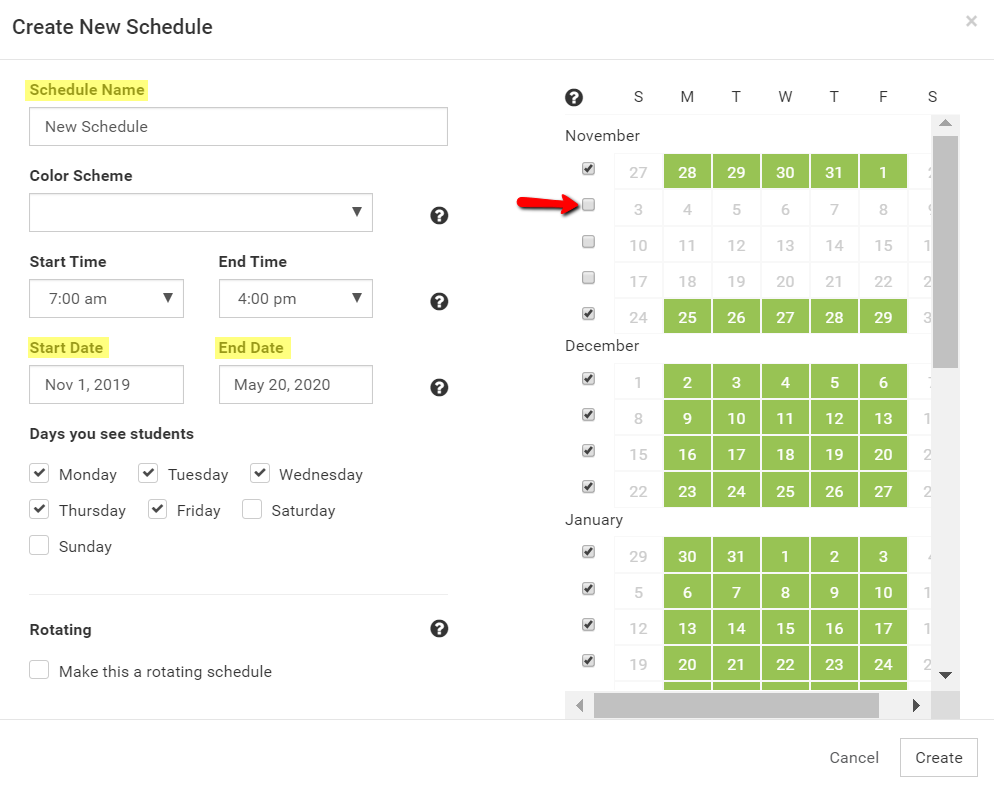Screen dimensions: 994x793
Task: Click the Start Date field
Action: [x=106, y=384]
